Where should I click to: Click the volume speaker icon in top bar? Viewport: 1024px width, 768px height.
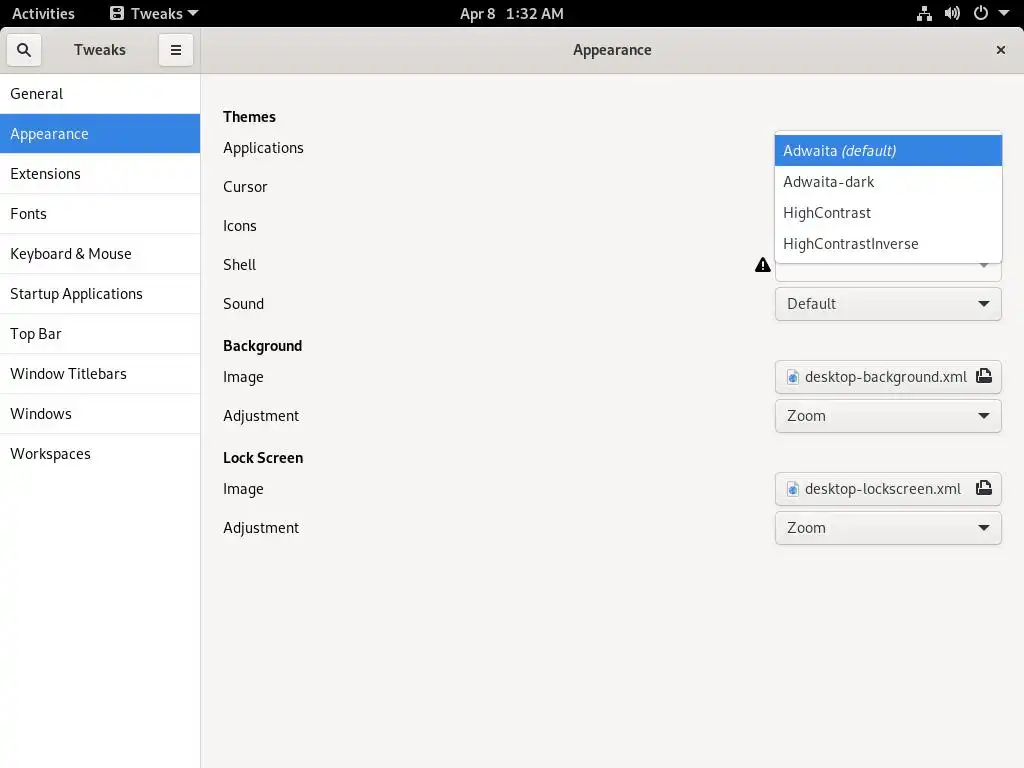point(952,13)
